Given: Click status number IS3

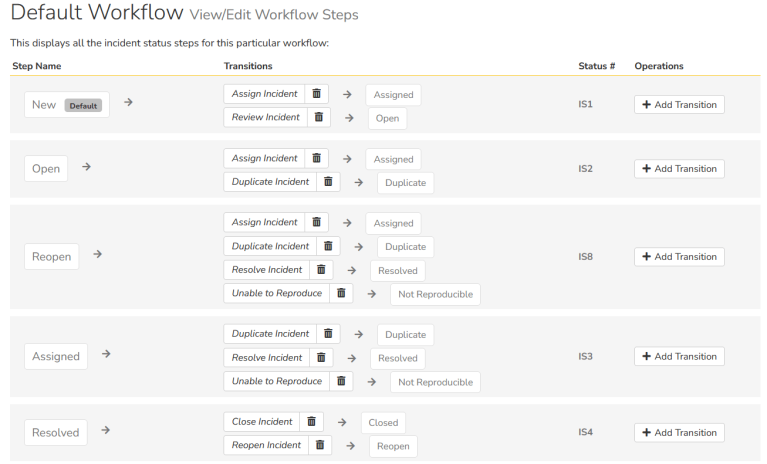Looking at the screenshot, I should tap(586, 356).
